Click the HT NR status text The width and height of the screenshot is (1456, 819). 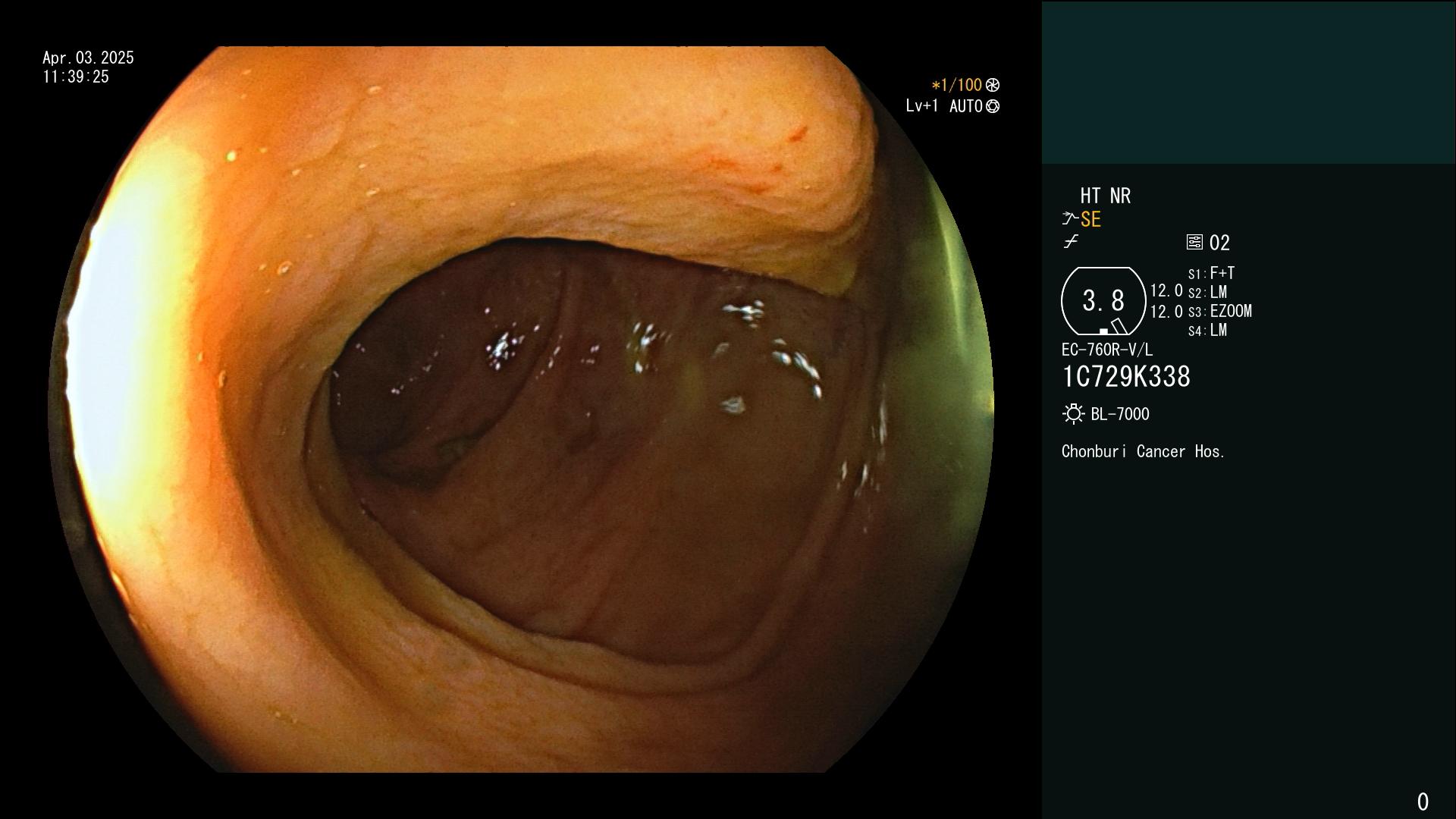1105,196
